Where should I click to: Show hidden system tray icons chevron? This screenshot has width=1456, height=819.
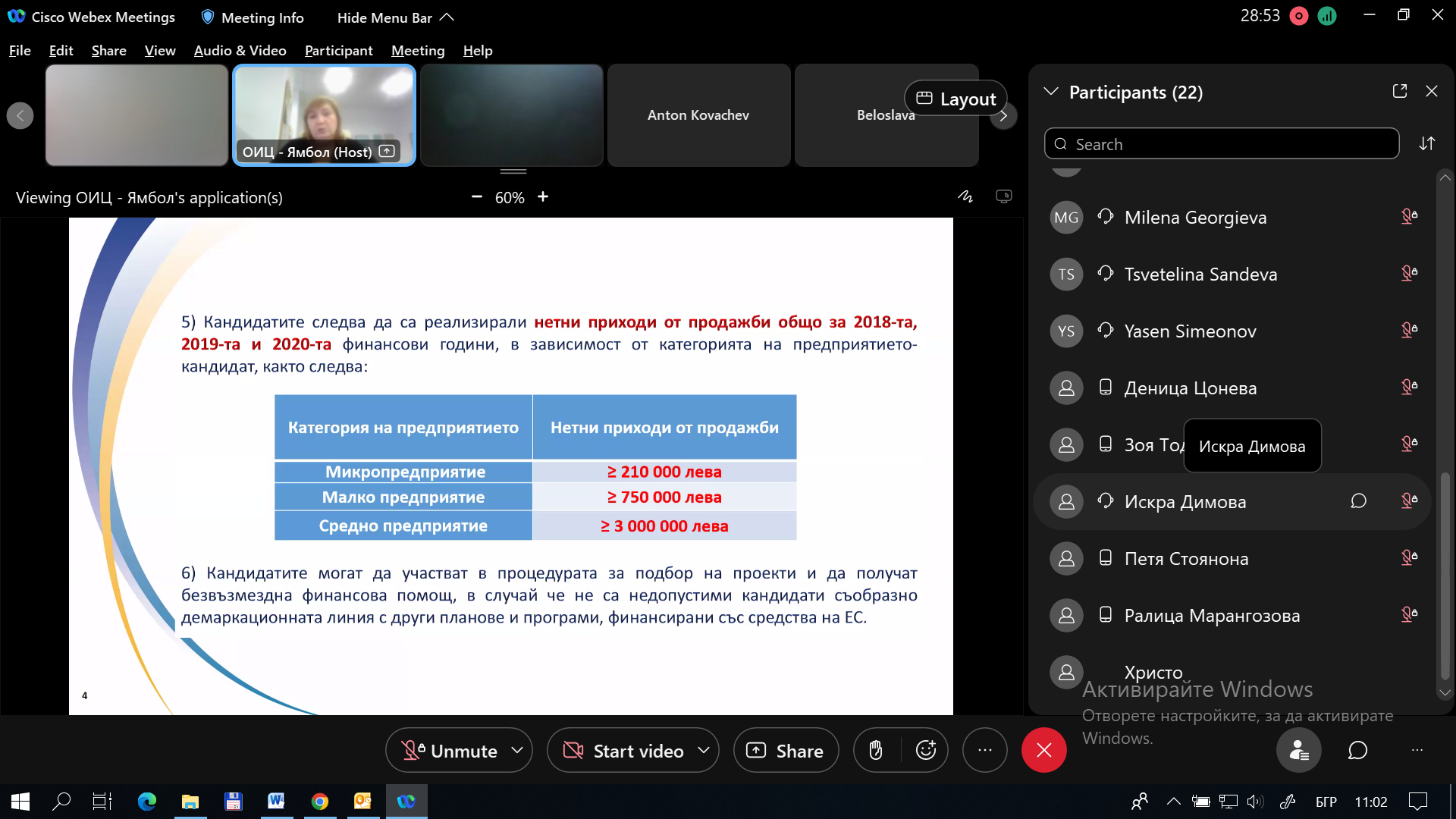(1173, 801)
